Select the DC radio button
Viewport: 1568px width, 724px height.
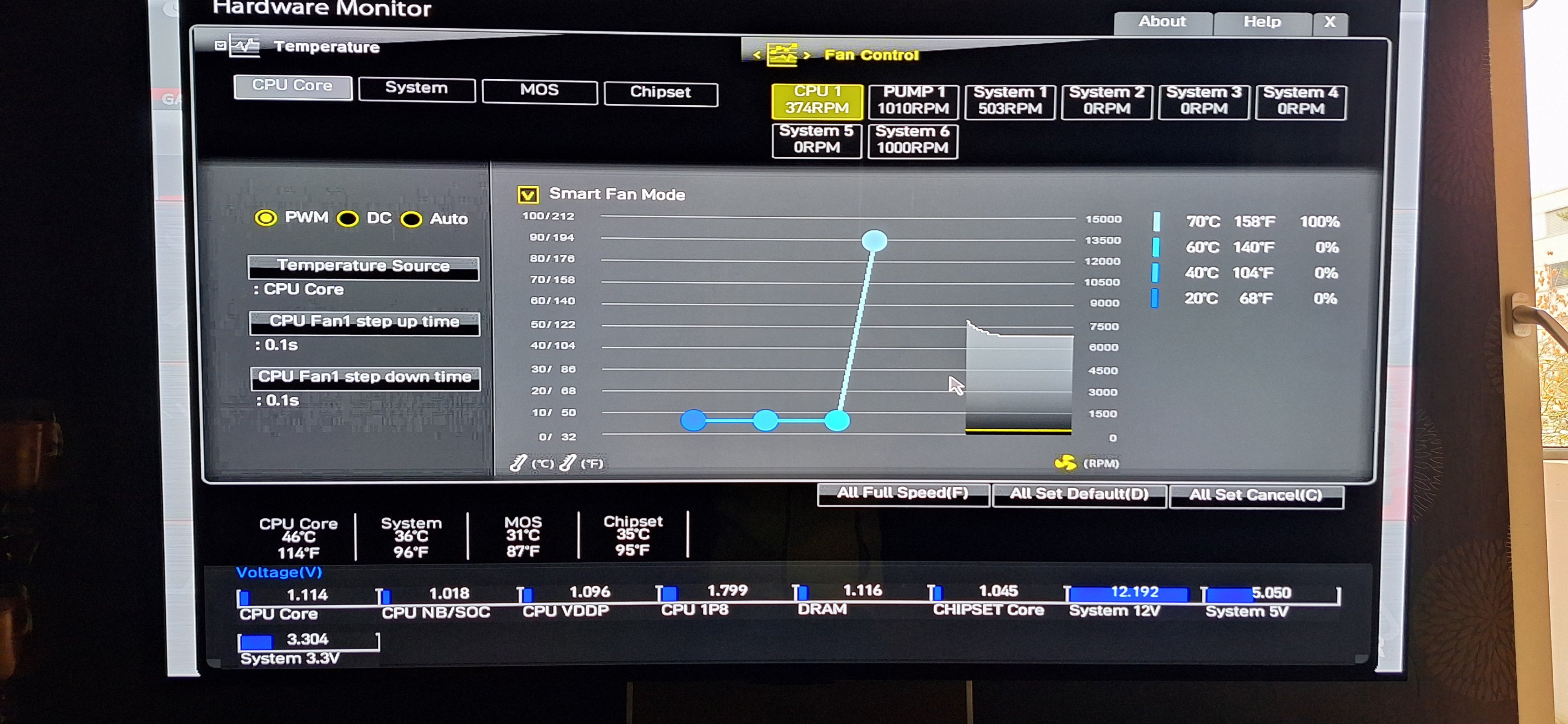point(347,219)
